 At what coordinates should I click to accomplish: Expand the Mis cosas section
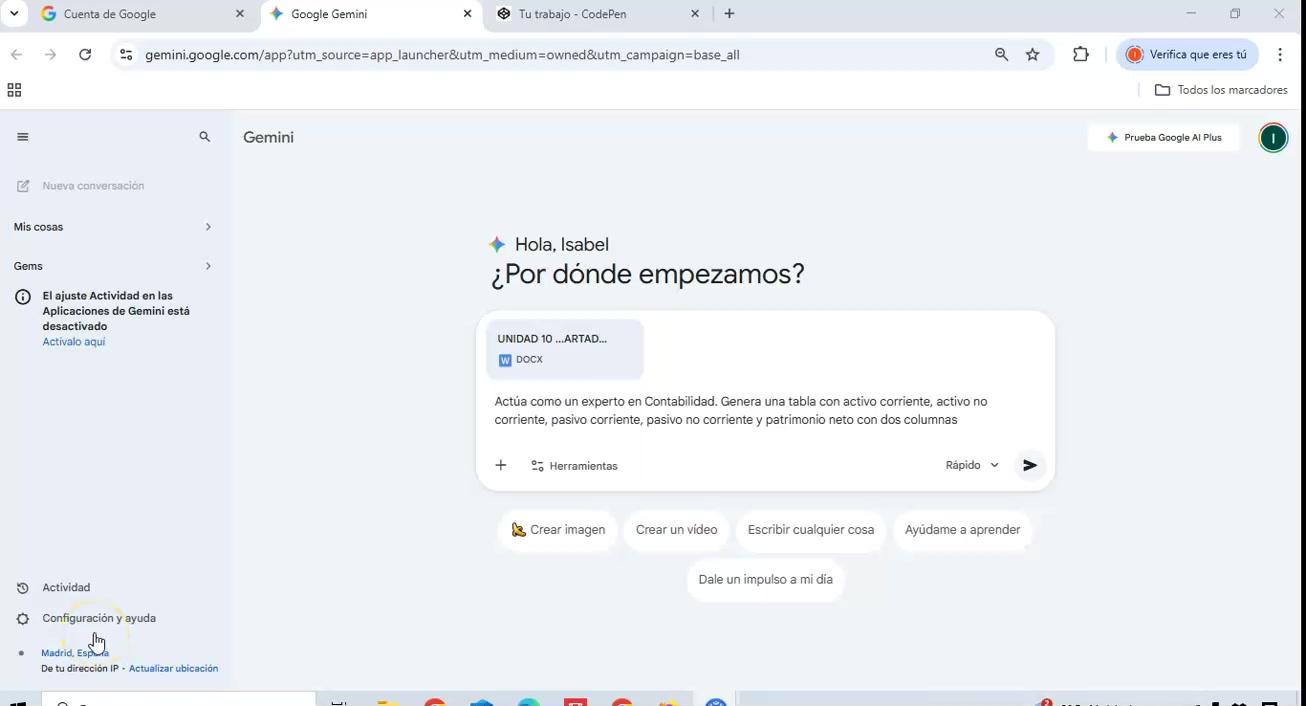[113, 227]
